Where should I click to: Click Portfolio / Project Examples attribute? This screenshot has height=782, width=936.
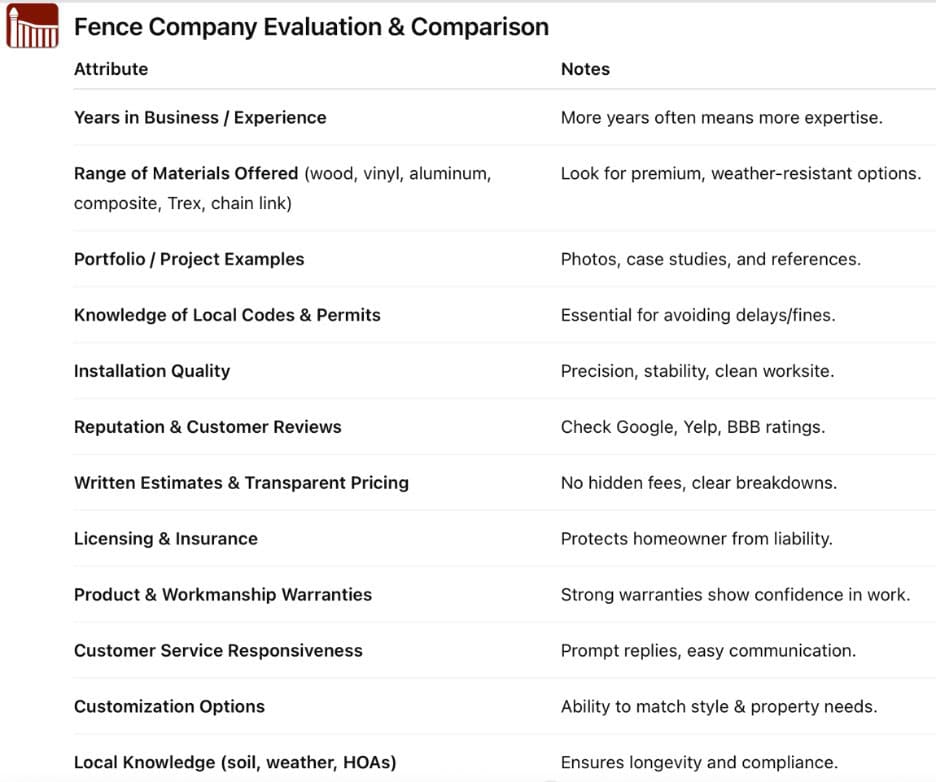coord(189,259)
